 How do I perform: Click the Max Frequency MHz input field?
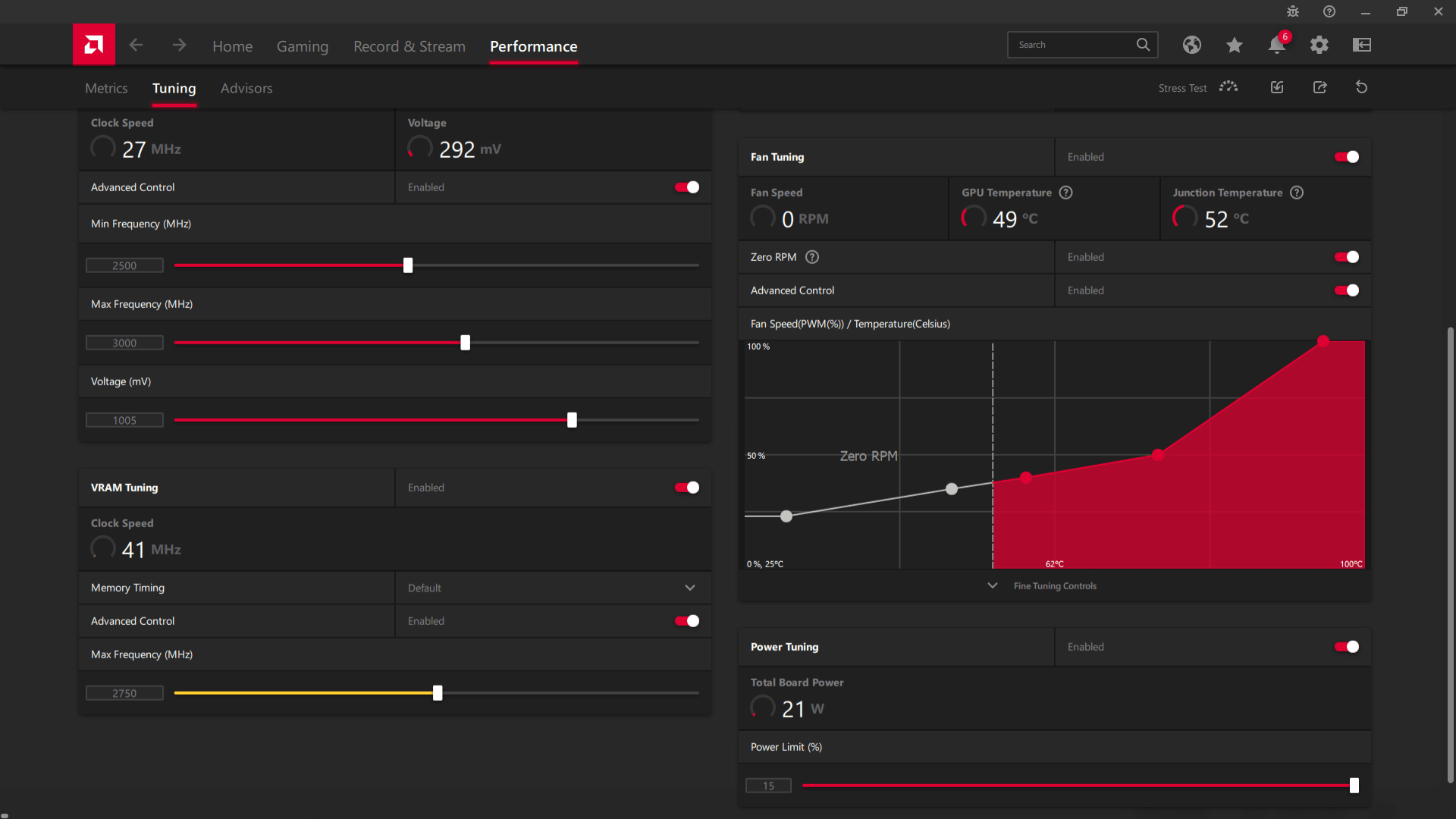point(124,342)
